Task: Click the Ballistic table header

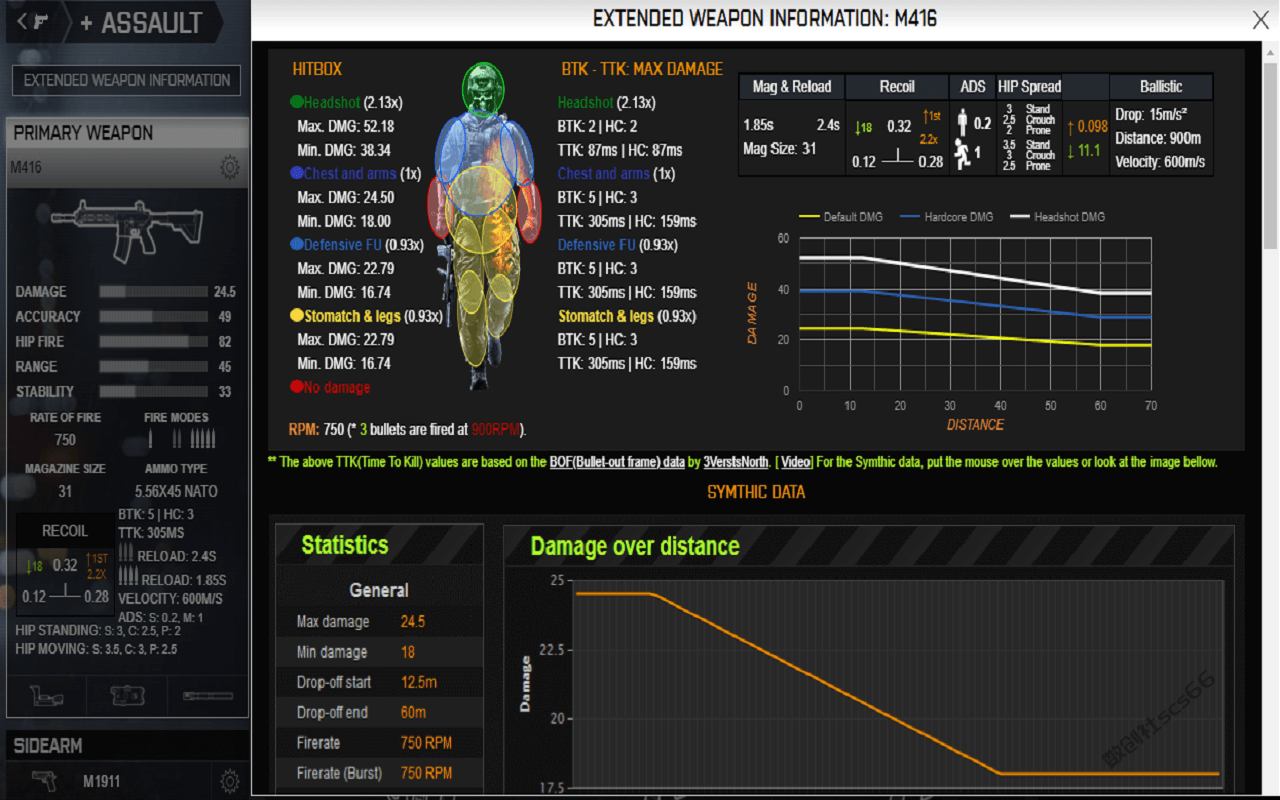Action: point(1161,87)
